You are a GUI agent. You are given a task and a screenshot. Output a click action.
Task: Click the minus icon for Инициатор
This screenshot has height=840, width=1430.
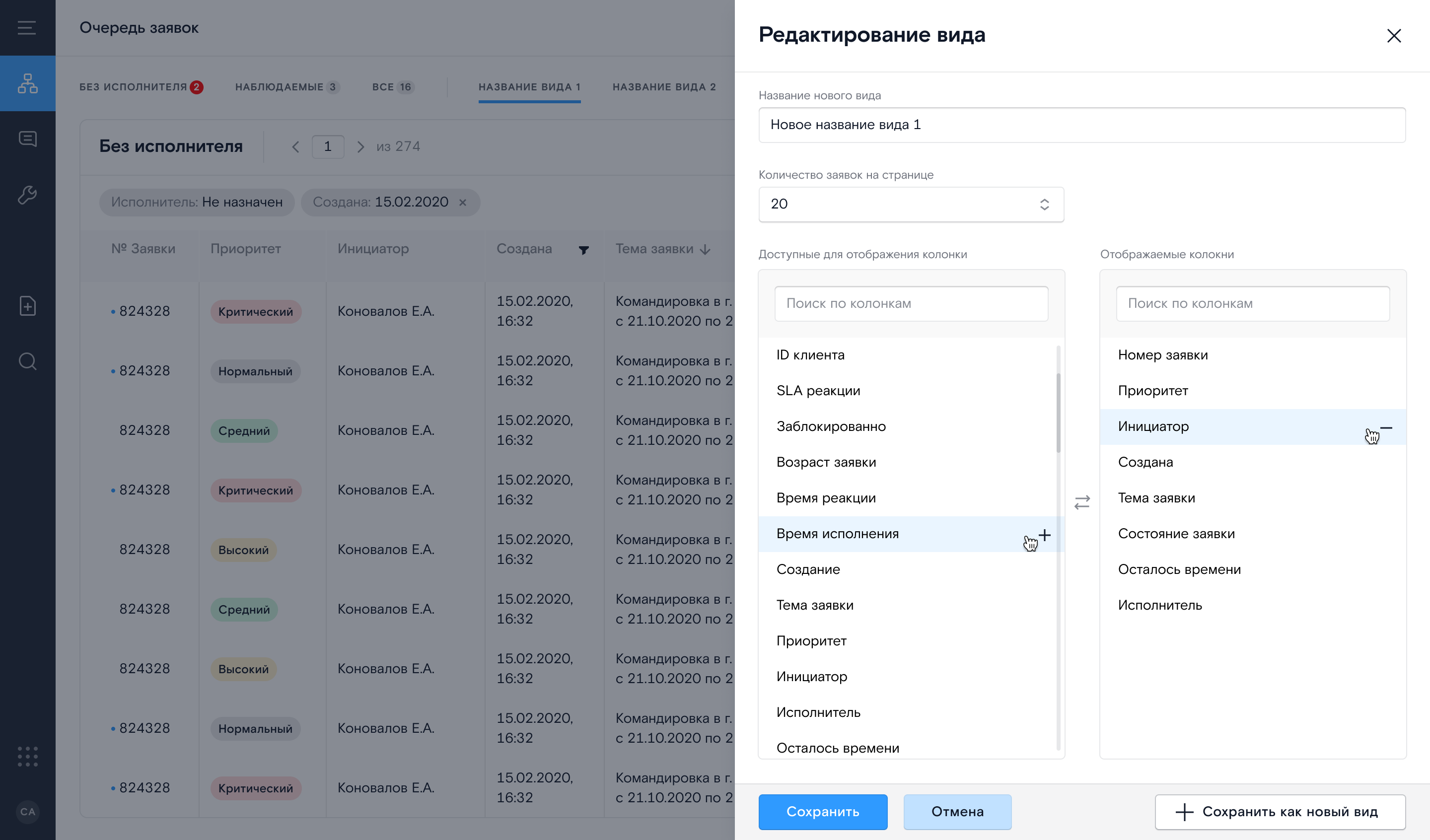[x=1386, y=427]
